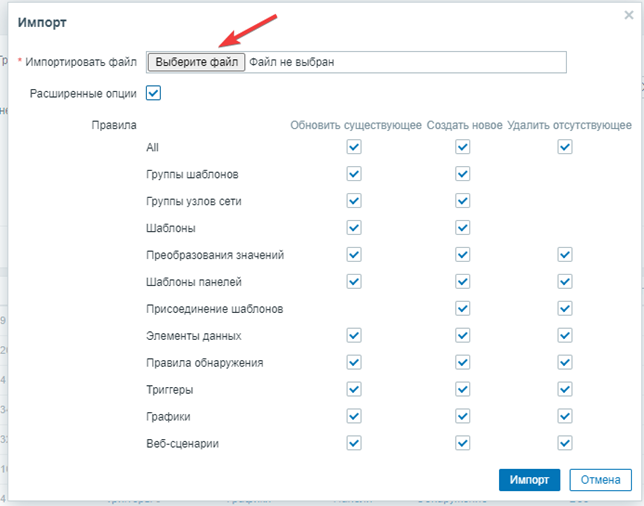The height and width of the screenshot is (506, 644).
Task: Toggle 'All' under Создать новое
Action: tap(462, 147)
